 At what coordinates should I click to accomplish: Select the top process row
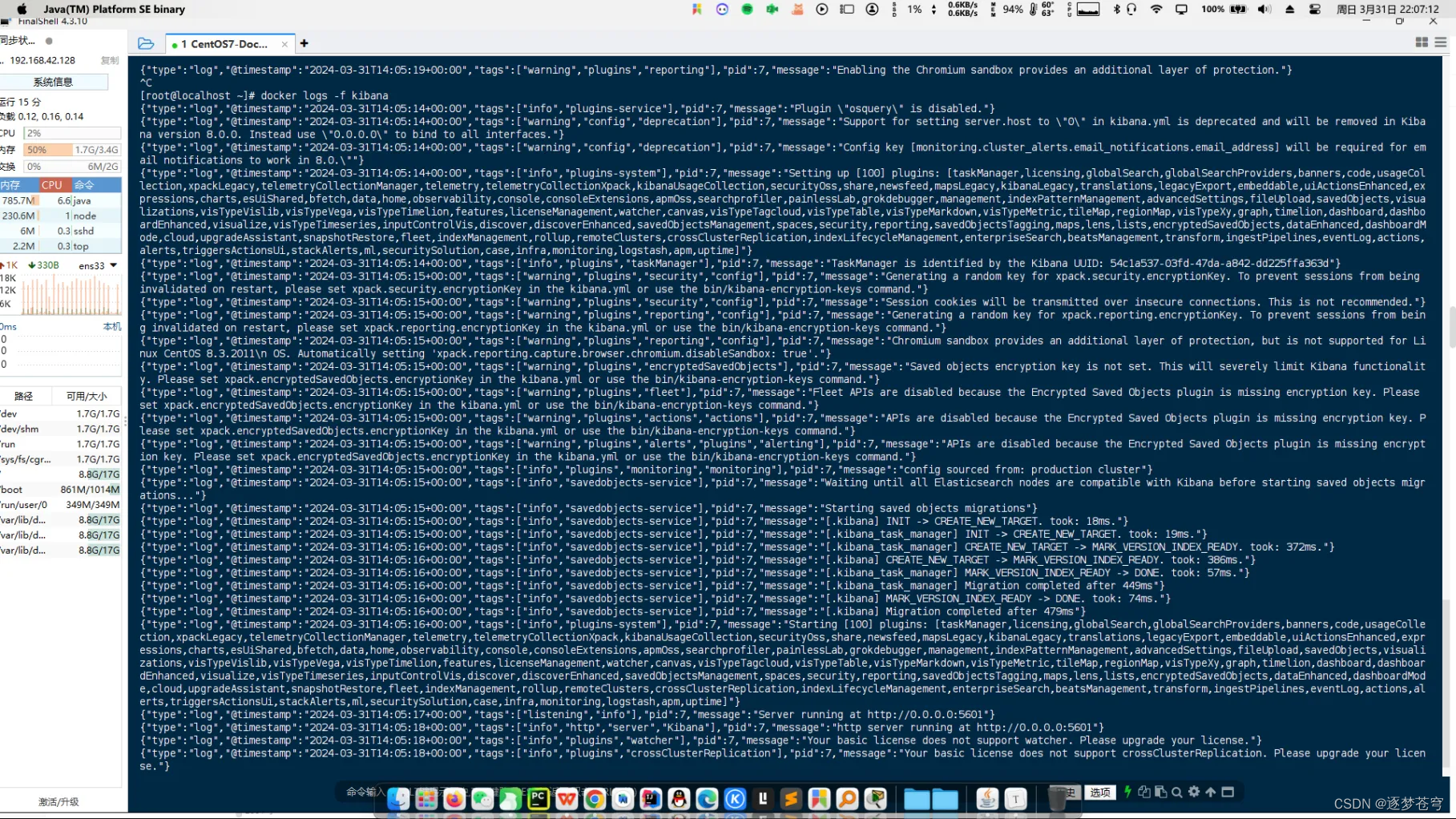60,246
